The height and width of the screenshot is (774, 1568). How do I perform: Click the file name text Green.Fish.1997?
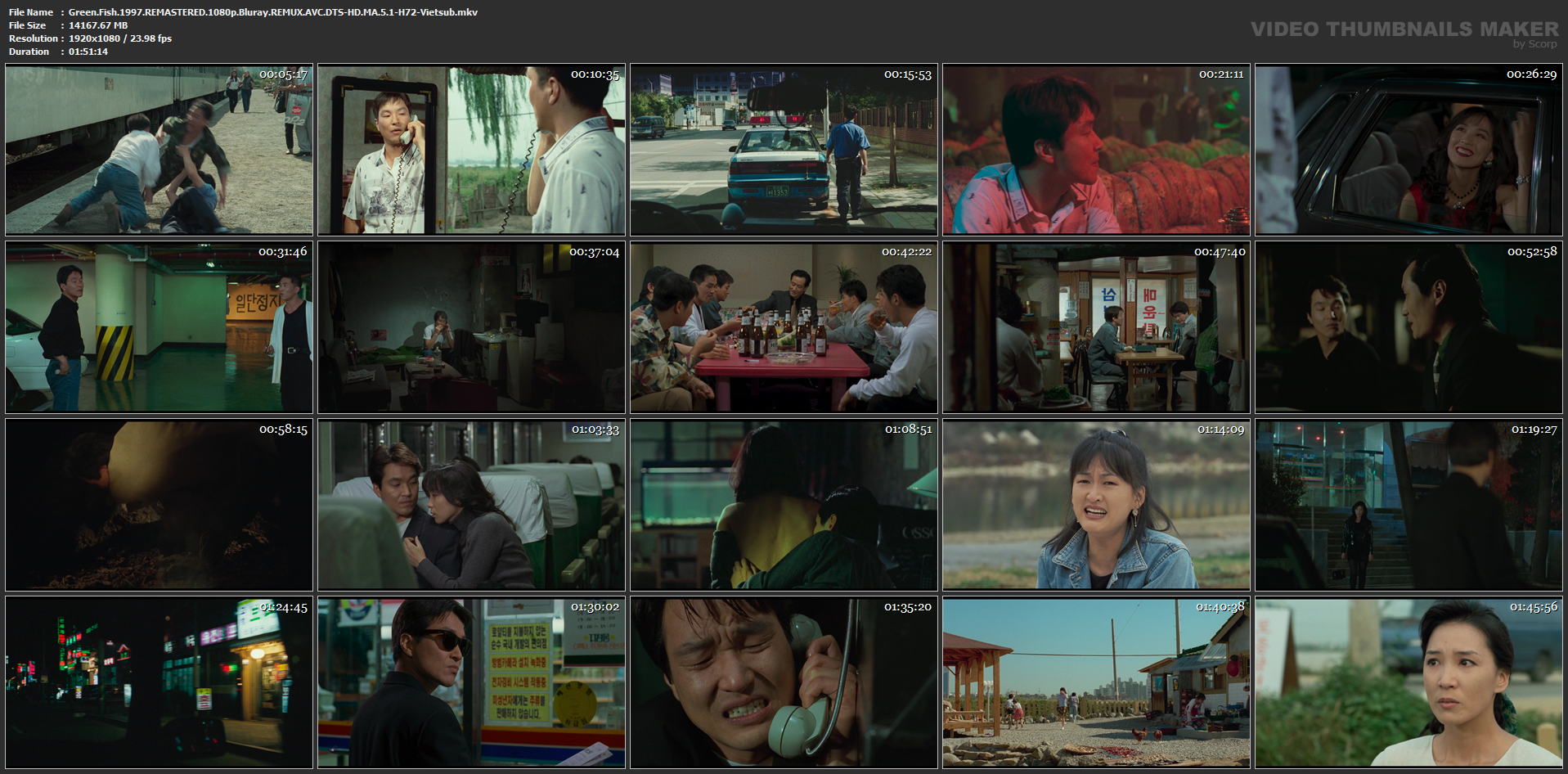coord(273,12)
